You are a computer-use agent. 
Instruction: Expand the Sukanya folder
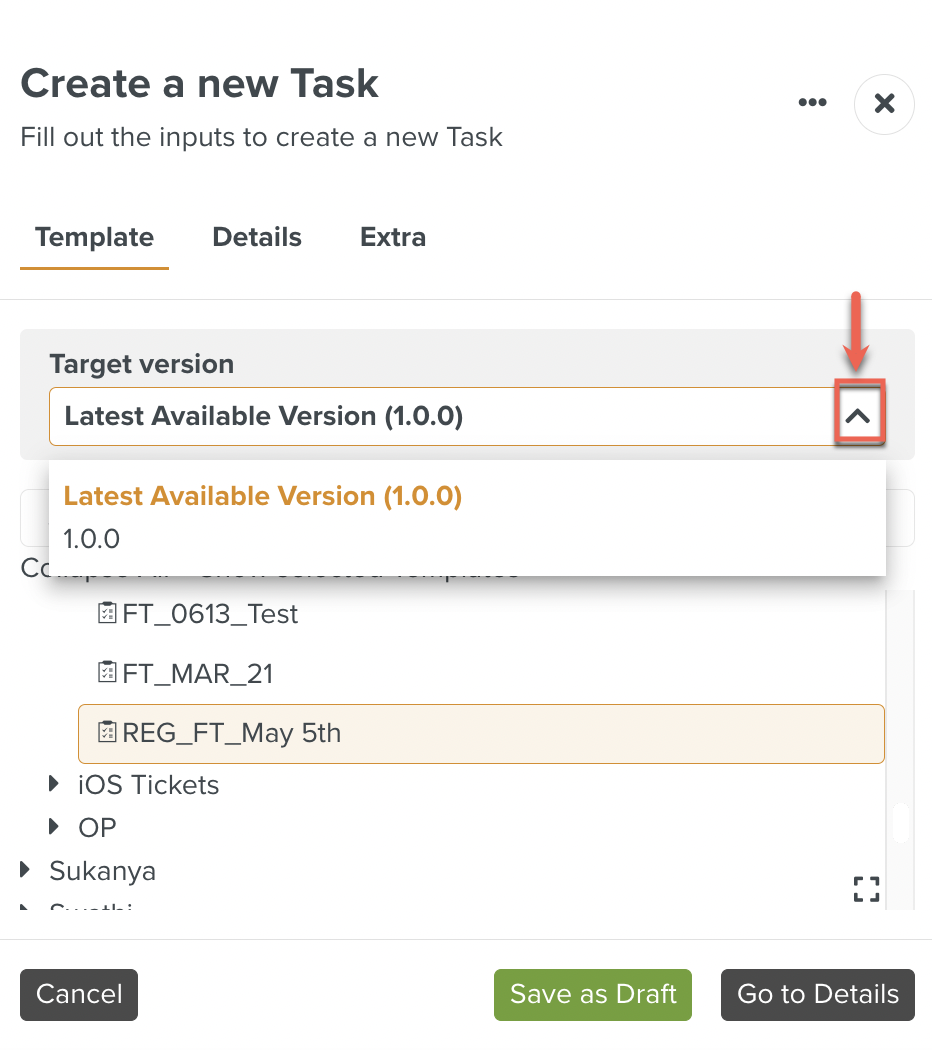[x=26, y=870]
